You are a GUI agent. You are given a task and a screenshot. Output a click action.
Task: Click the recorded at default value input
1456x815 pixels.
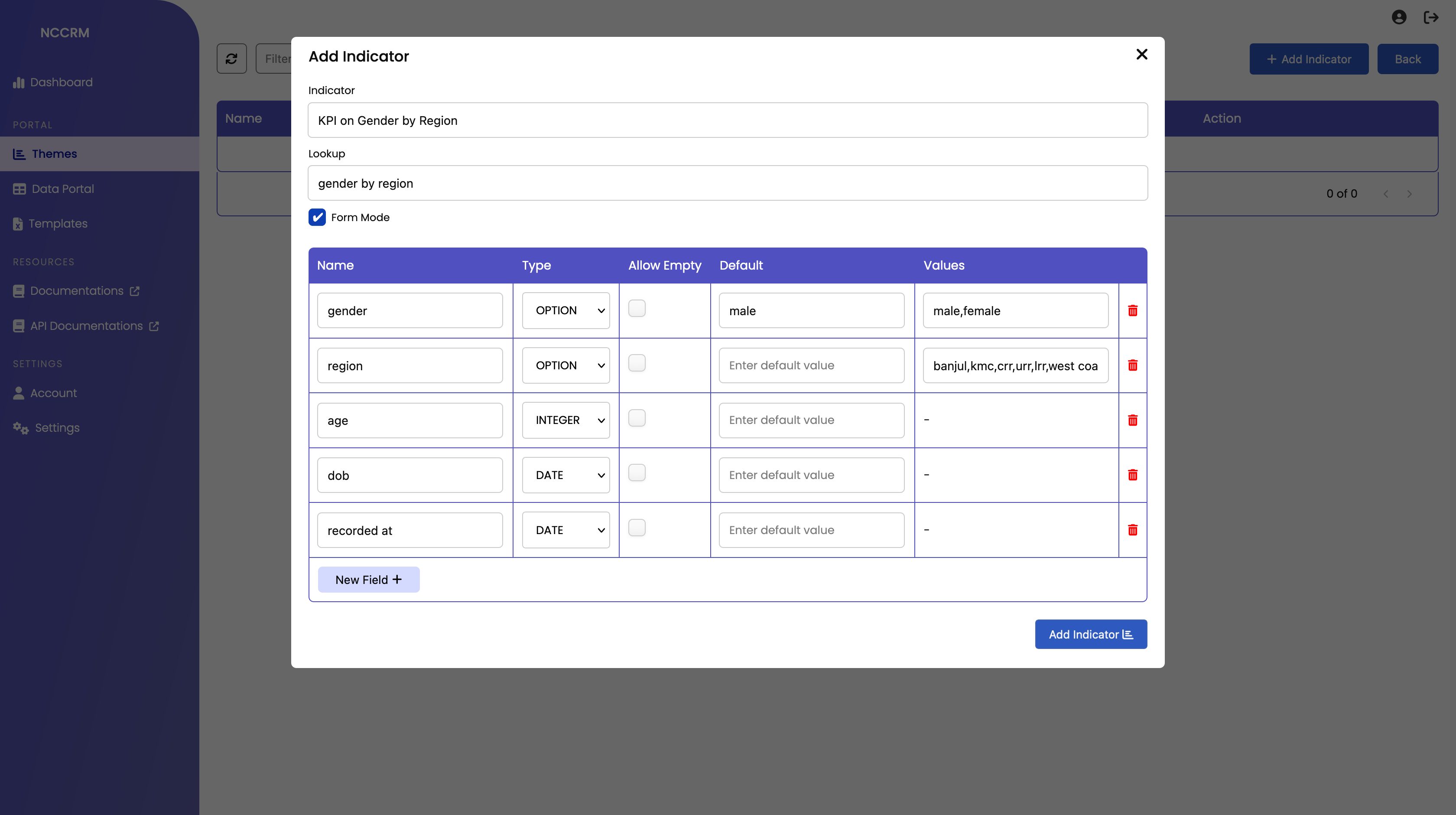point(812,530)
